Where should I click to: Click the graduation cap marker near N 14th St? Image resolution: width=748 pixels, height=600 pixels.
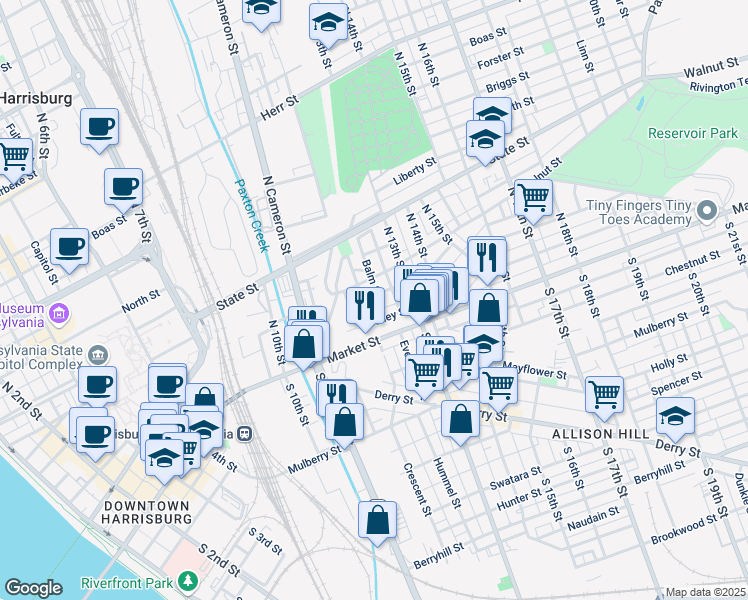pos(328,22)
